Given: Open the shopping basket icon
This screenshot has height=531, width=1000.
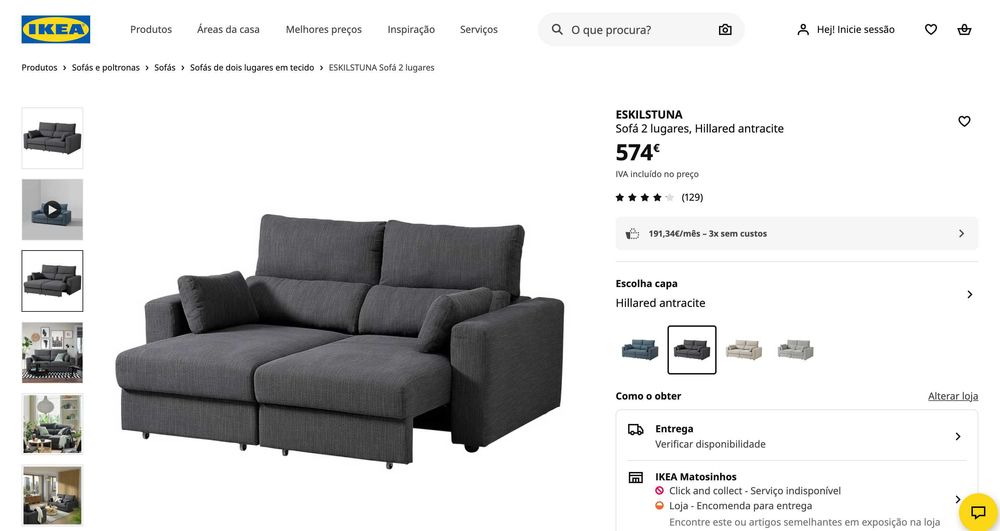Looking at the screenshot, I should coord(964,29).
